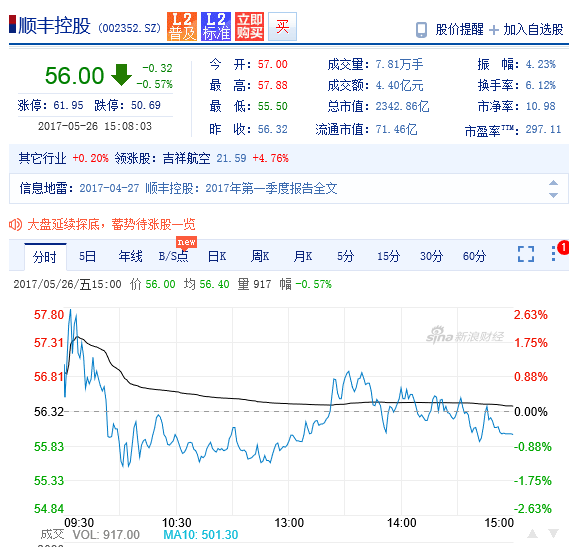Switch to the B/S点 tab
The image size is (569, 547).
click(x=173, y=257)
